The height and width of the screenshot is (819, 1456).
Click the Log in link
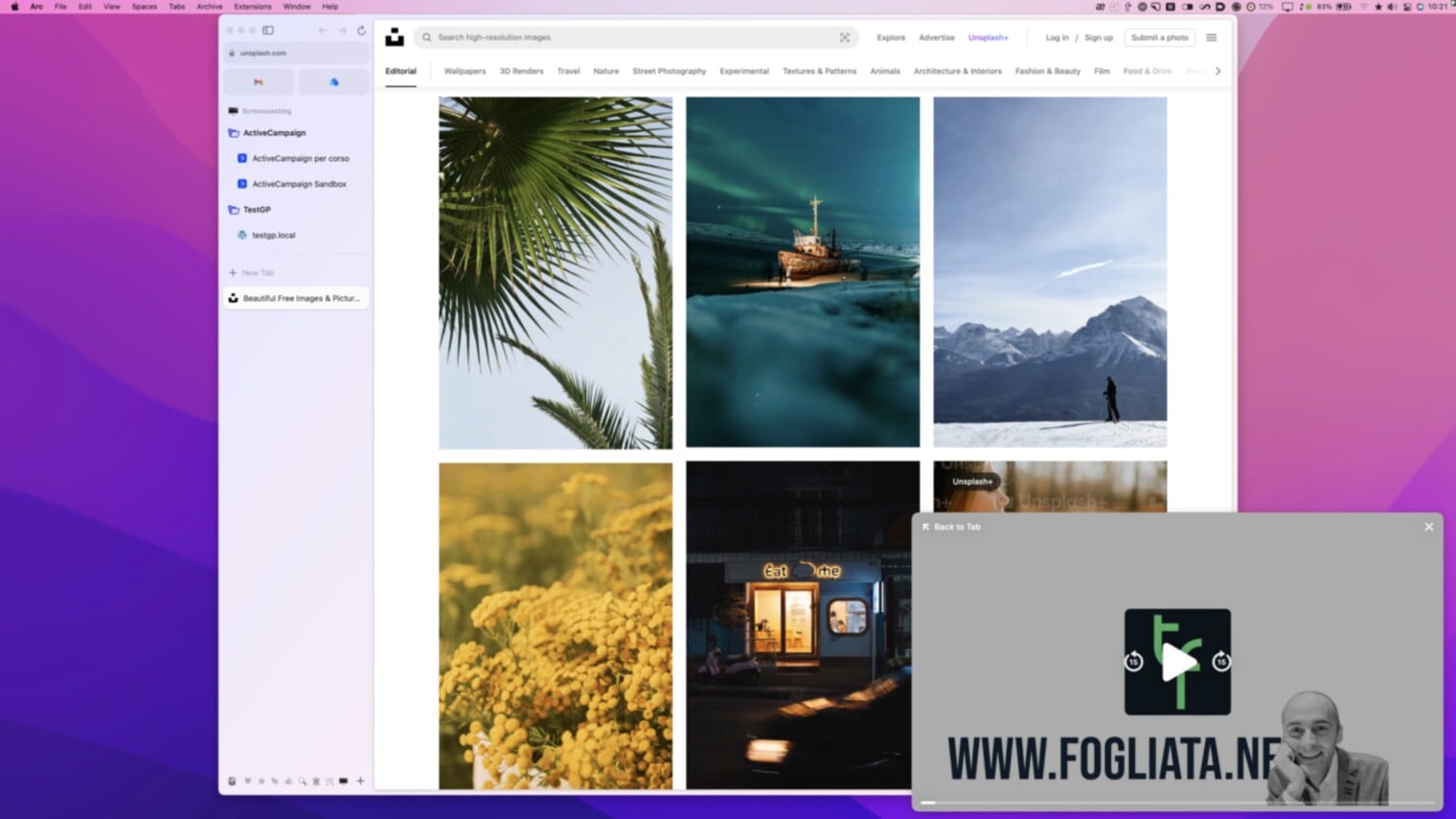[1057, 37]
